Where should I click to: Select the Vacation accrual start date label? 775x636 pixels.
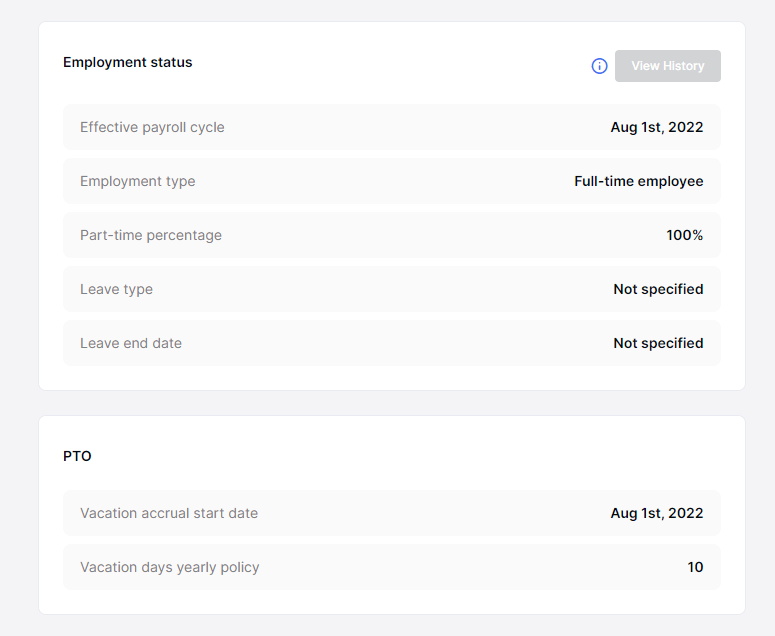(169, 513)
